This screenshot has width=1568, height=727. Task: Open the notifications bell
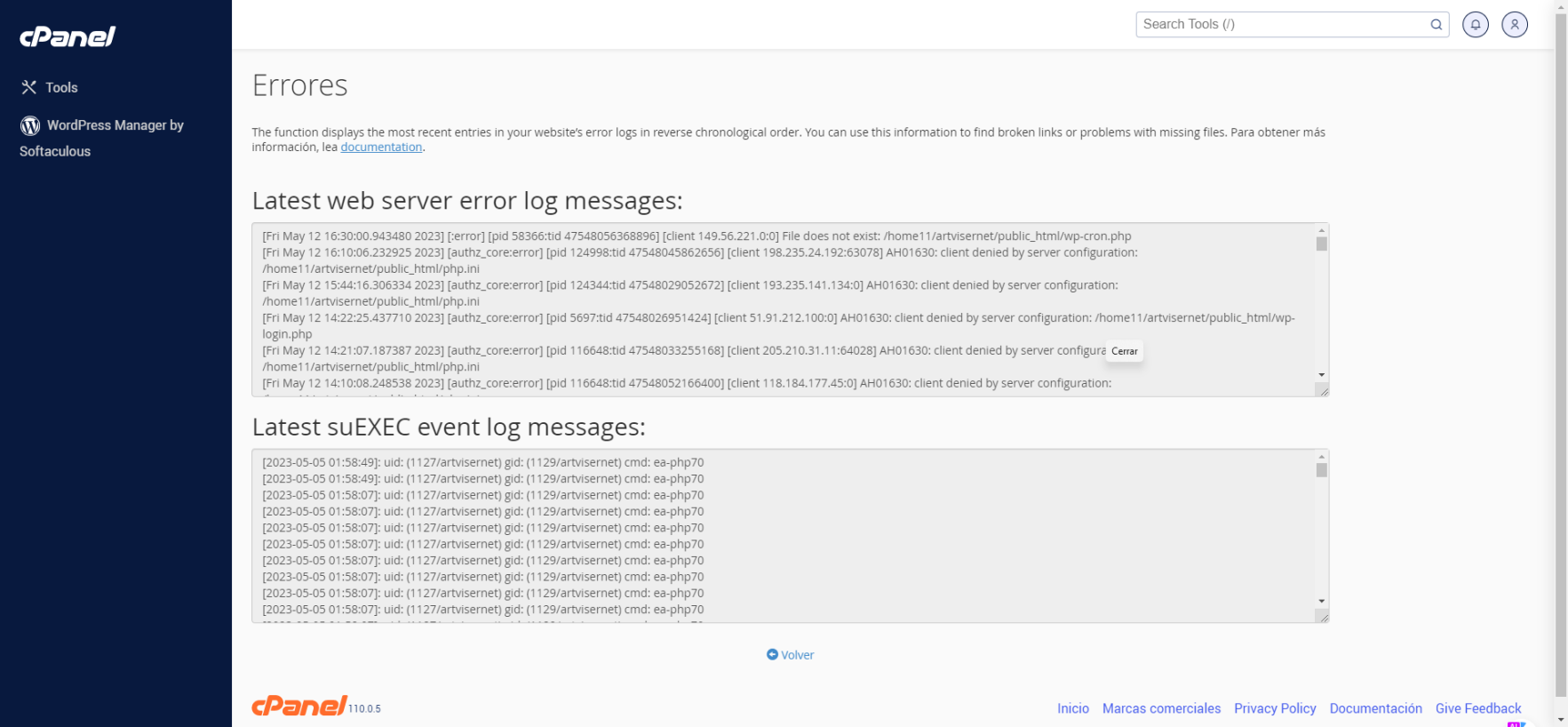click(x=1476, y=25)
